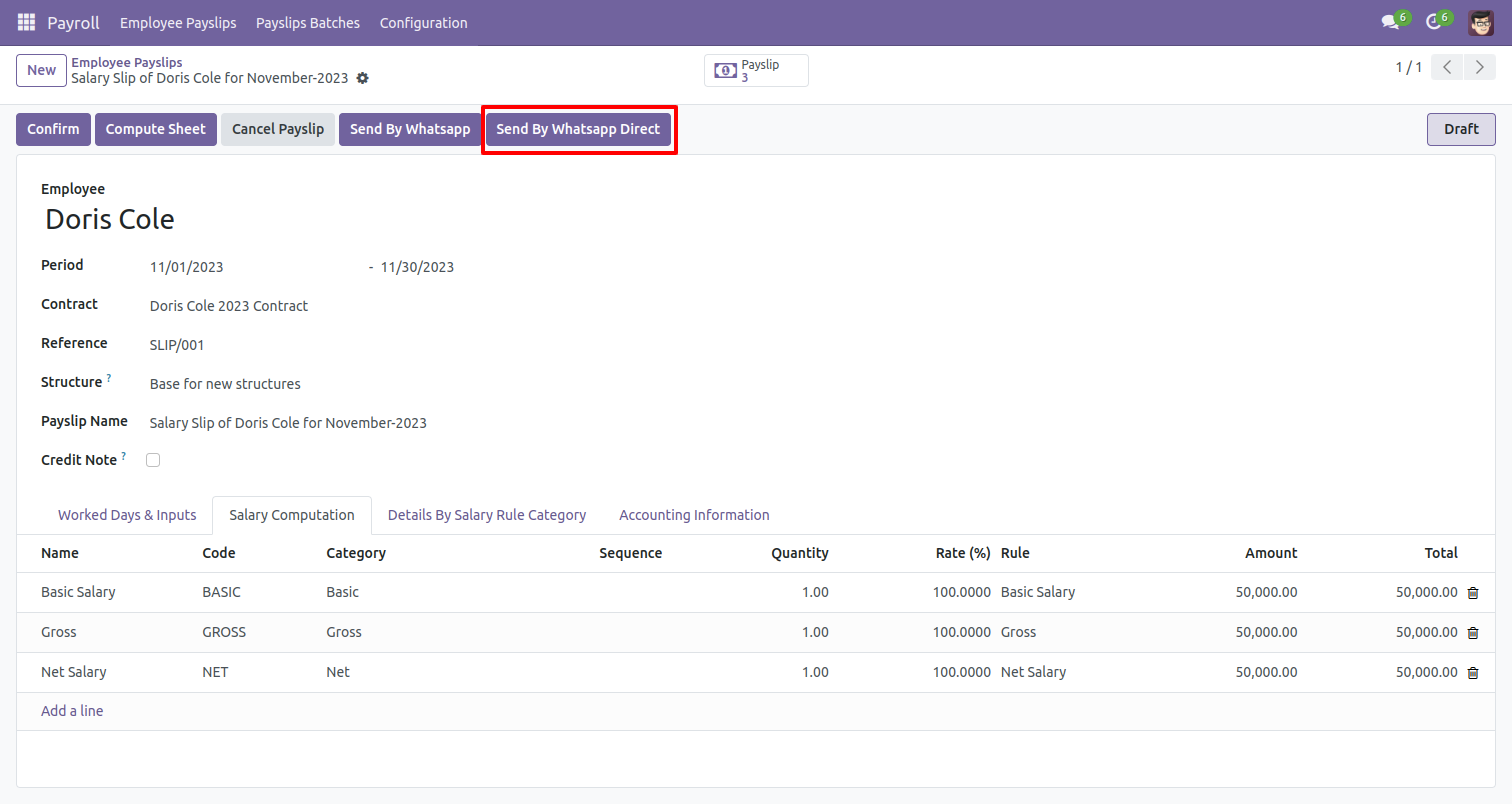Viewport: 1512px width, 804px height.
Task: Show the Credit Note help tooltip icon
Action: click(x=124, y=456)
